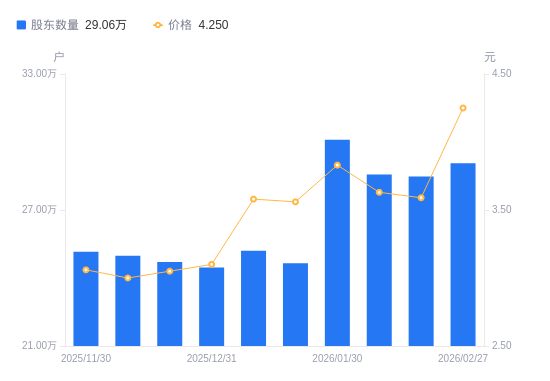Click the 2025/12/31 axis date label

(212, 358)
